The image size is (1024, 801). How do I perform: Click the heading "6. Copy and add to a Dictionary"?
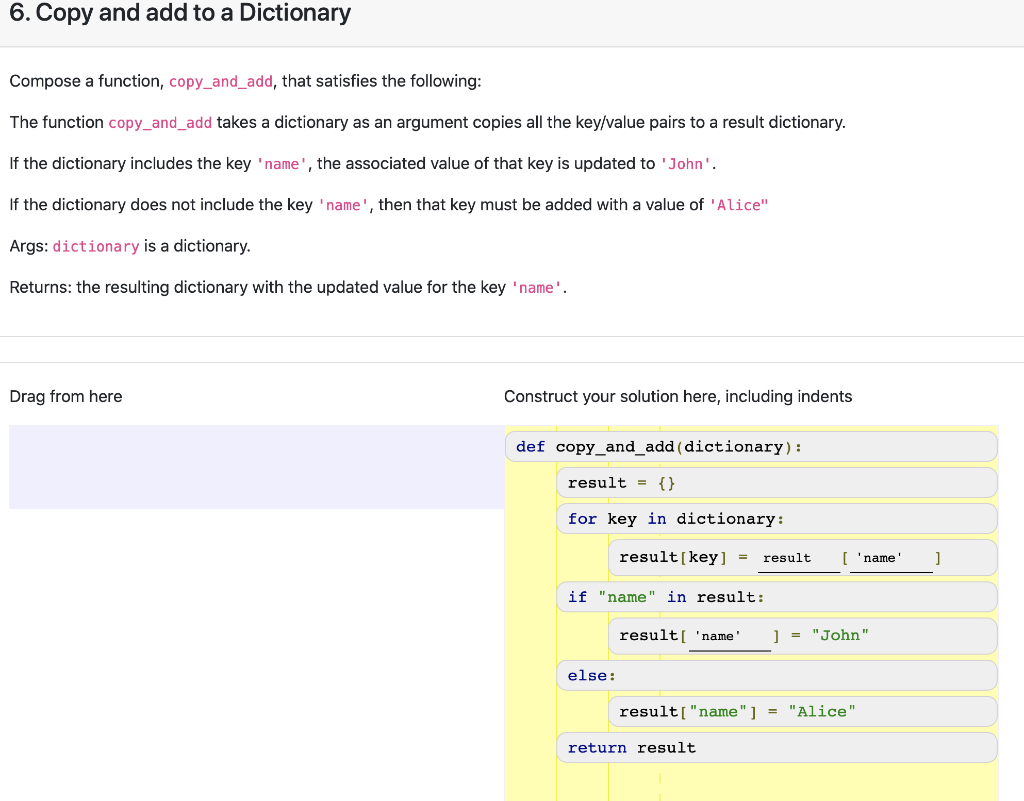pyautogui.click(x=180, y=14)
